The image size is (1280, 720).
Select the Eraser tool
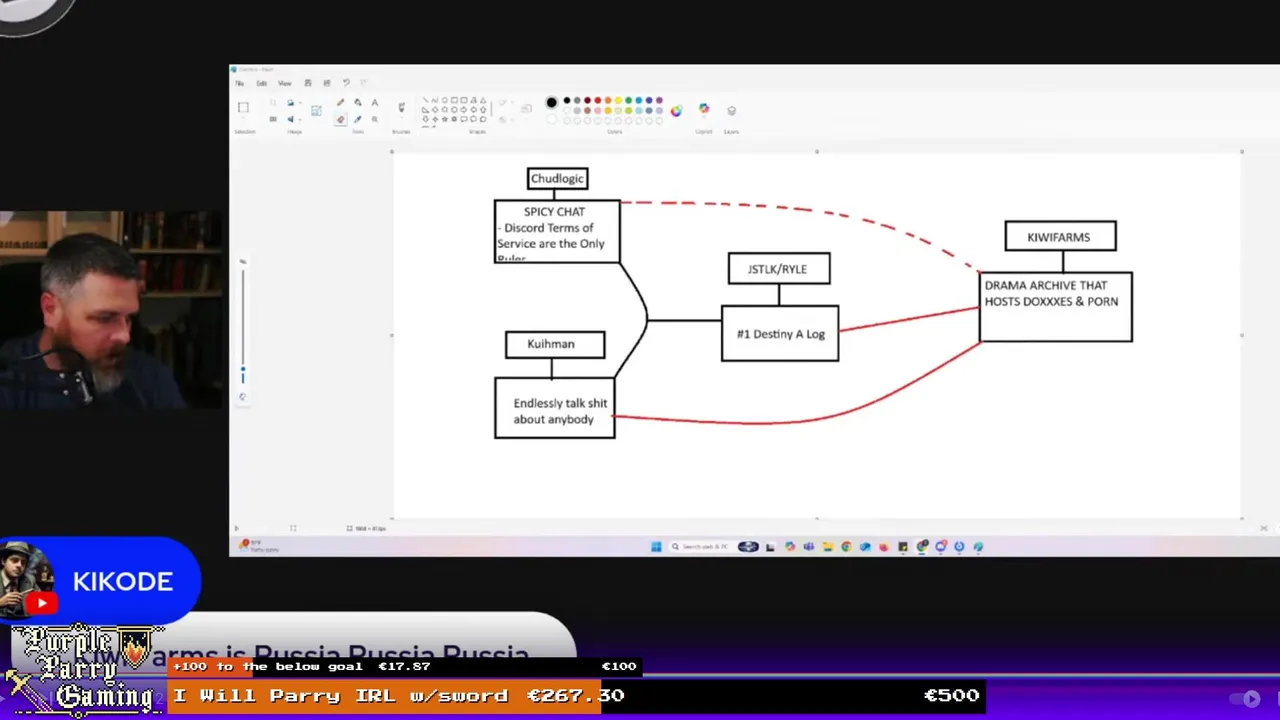click(x=340, y=119)
